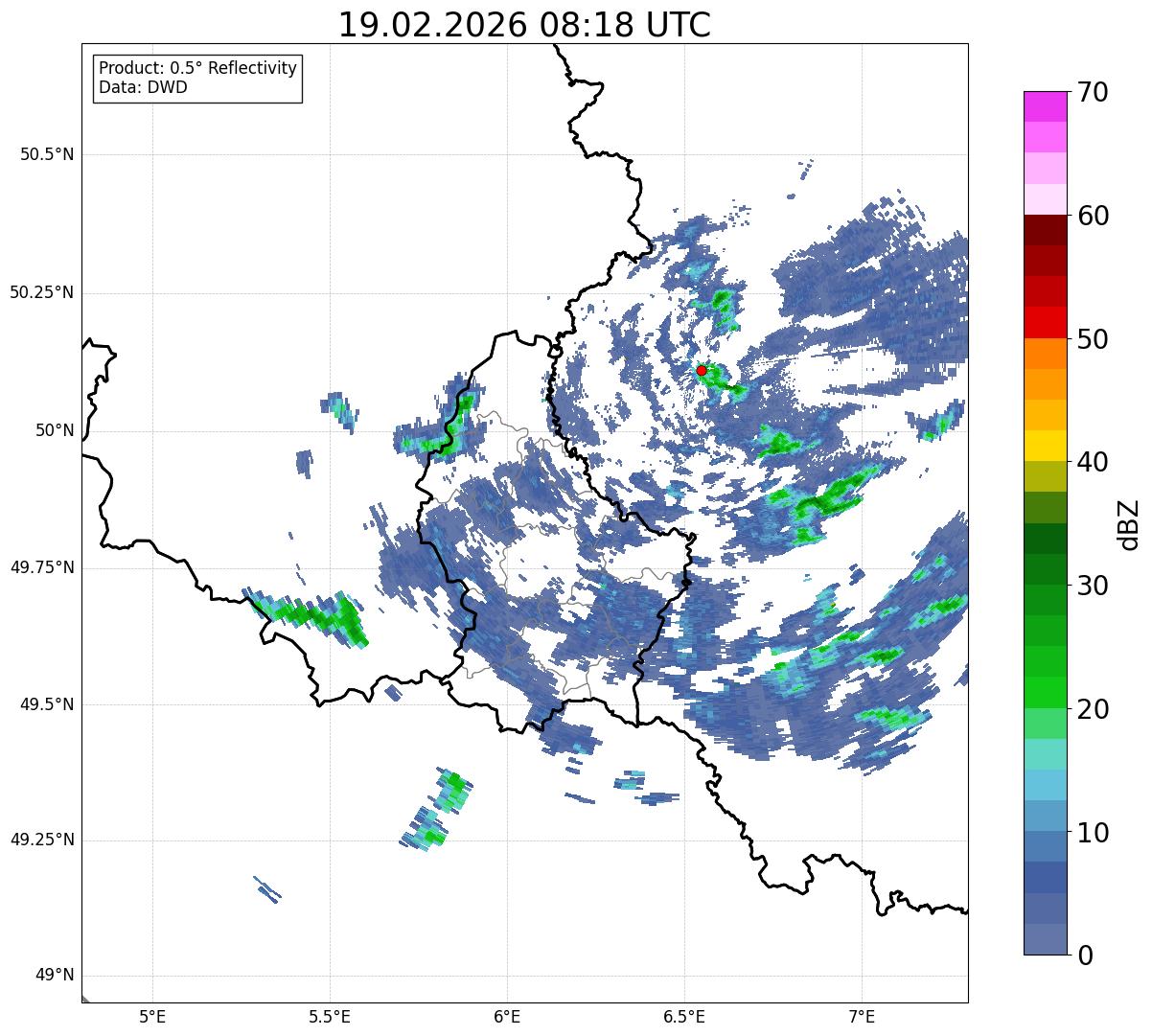Screen dimensions: 1152x1036
Task: Click the title '19.02.2026 08:18 UTC'
Action: (524, 25)
